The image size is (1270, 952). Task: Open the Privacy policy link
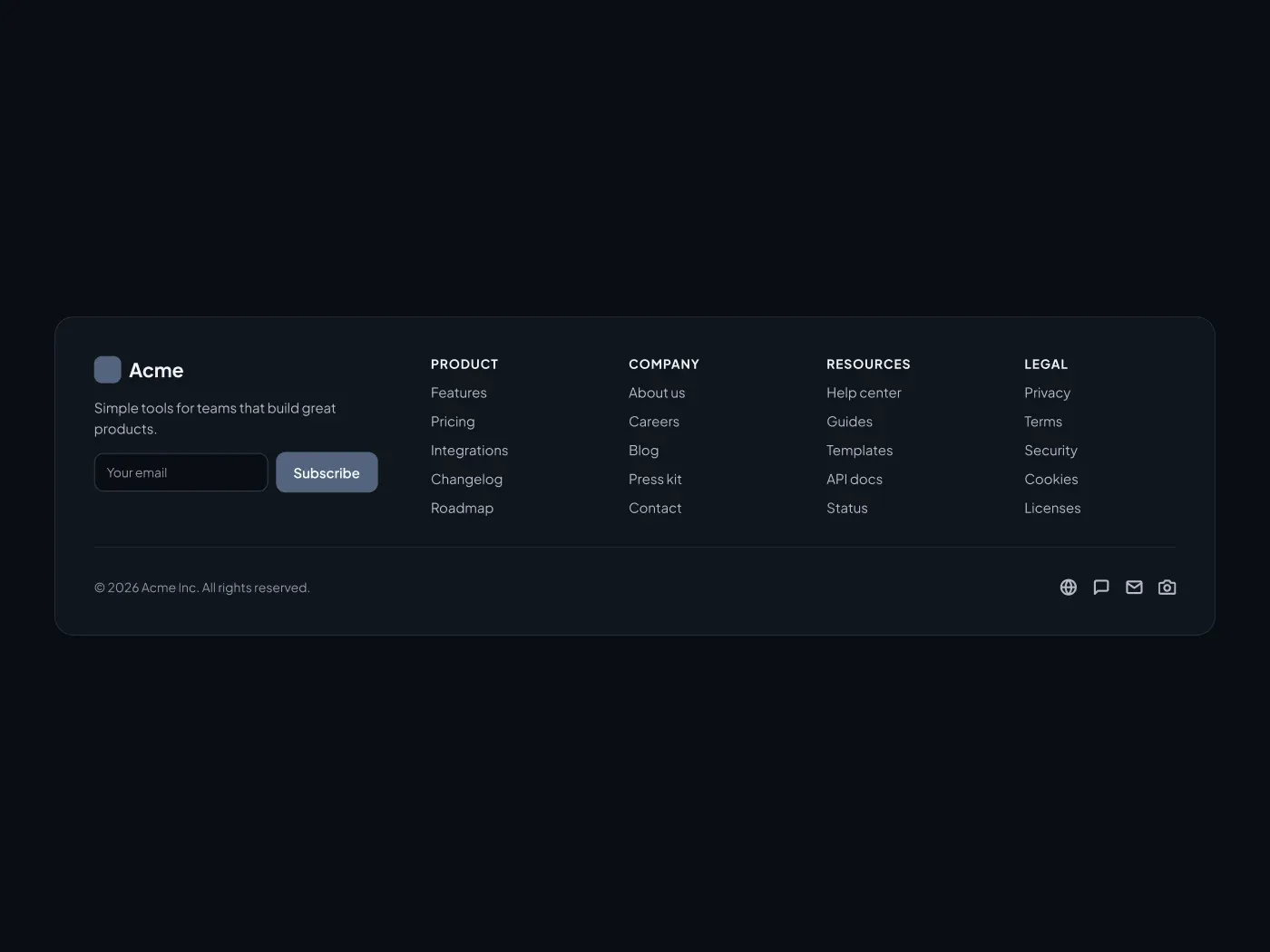(x=1047, y=393)
